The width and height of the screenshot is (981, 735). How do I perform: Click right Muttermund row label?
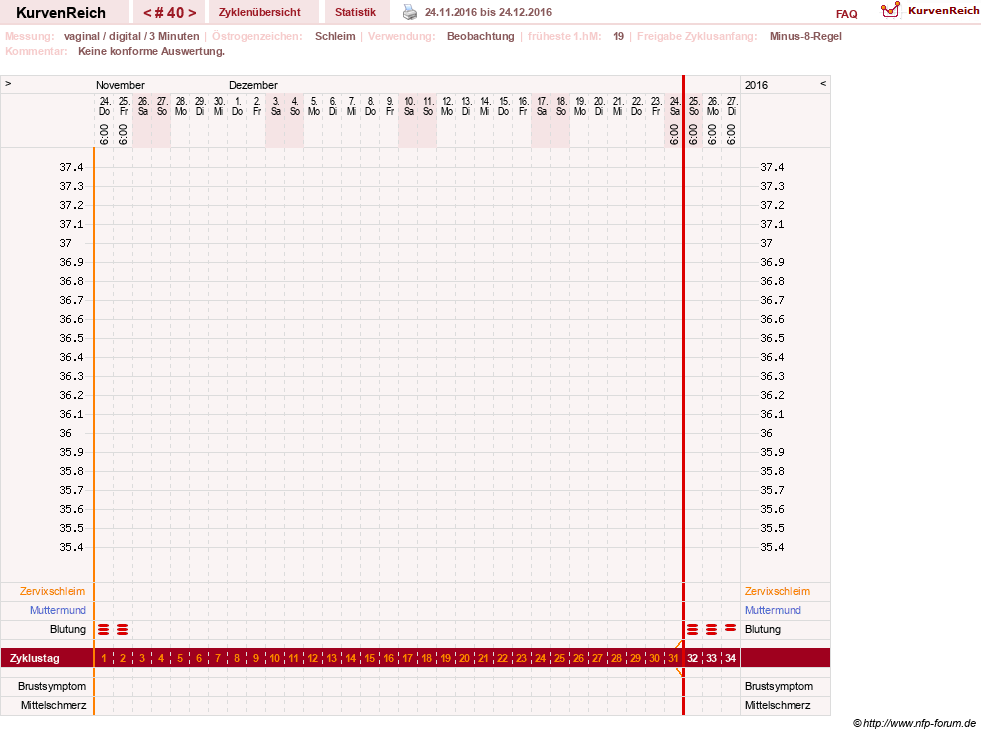[x=773, y=610]
